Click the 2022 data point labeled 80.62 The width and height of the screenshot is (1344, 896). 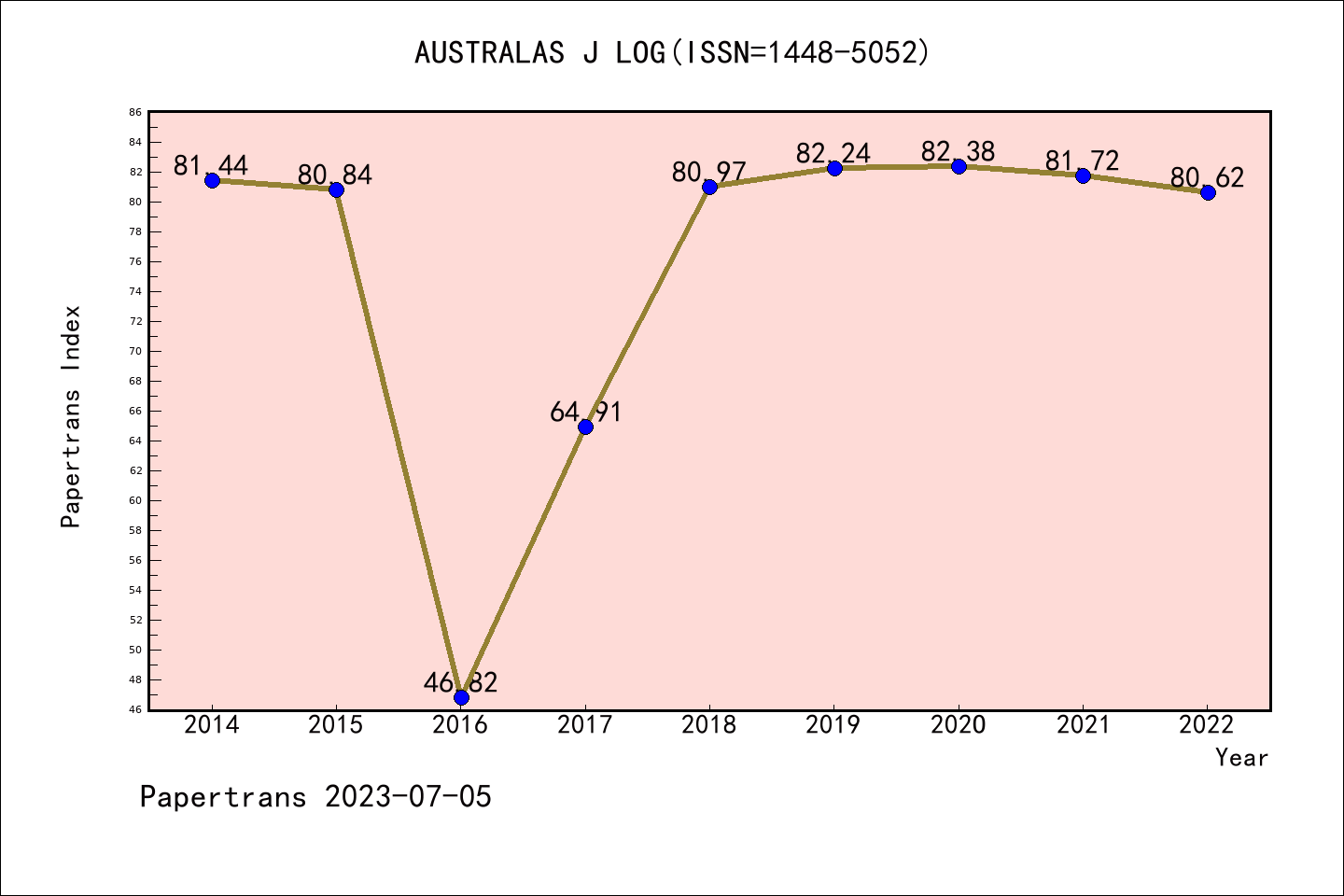click(1208, 192)
